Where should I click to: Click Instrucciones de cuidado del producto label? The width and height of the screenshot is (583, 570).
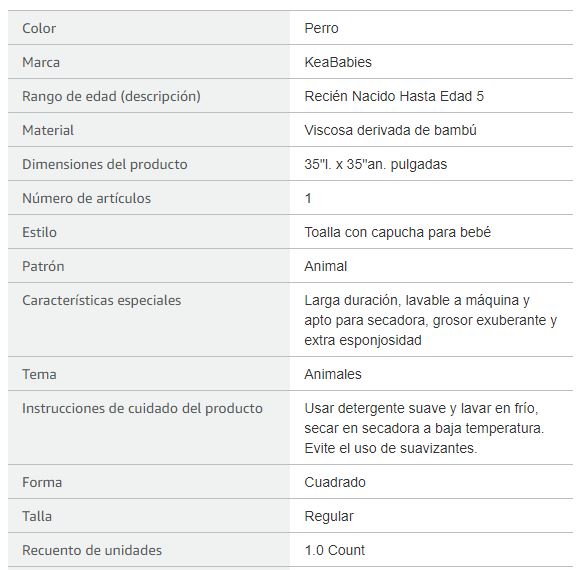click(142, 408)
